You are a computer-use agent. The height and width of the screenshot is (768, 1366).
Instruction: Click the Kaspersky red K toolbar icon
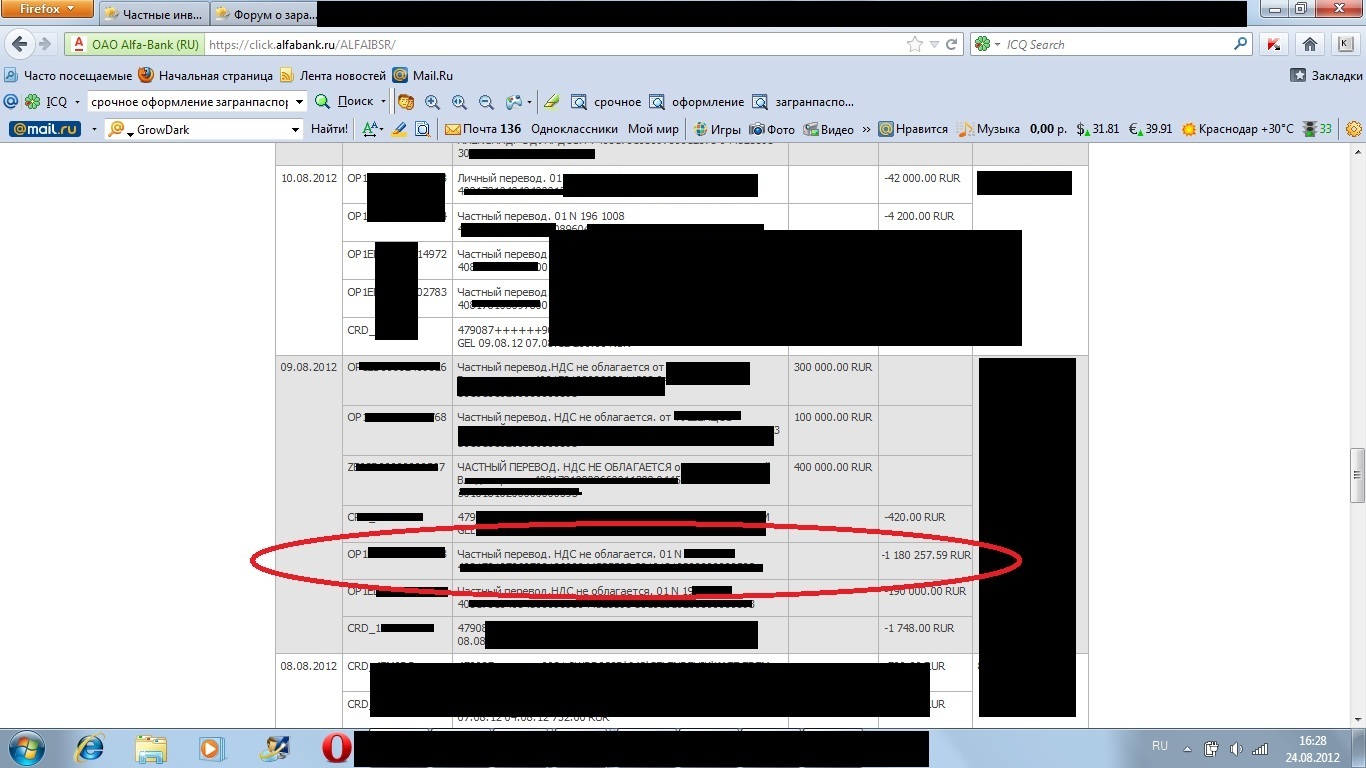click(x=1274, y=44)
